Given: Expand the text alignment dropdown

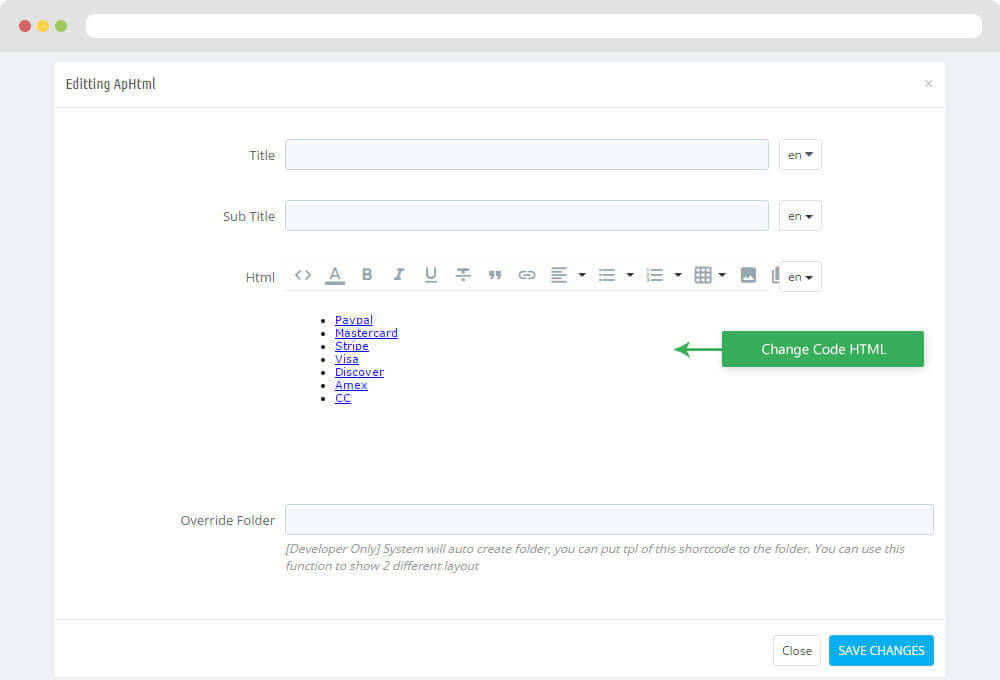Looking at the screenshot, I should (x=582, y=275).
